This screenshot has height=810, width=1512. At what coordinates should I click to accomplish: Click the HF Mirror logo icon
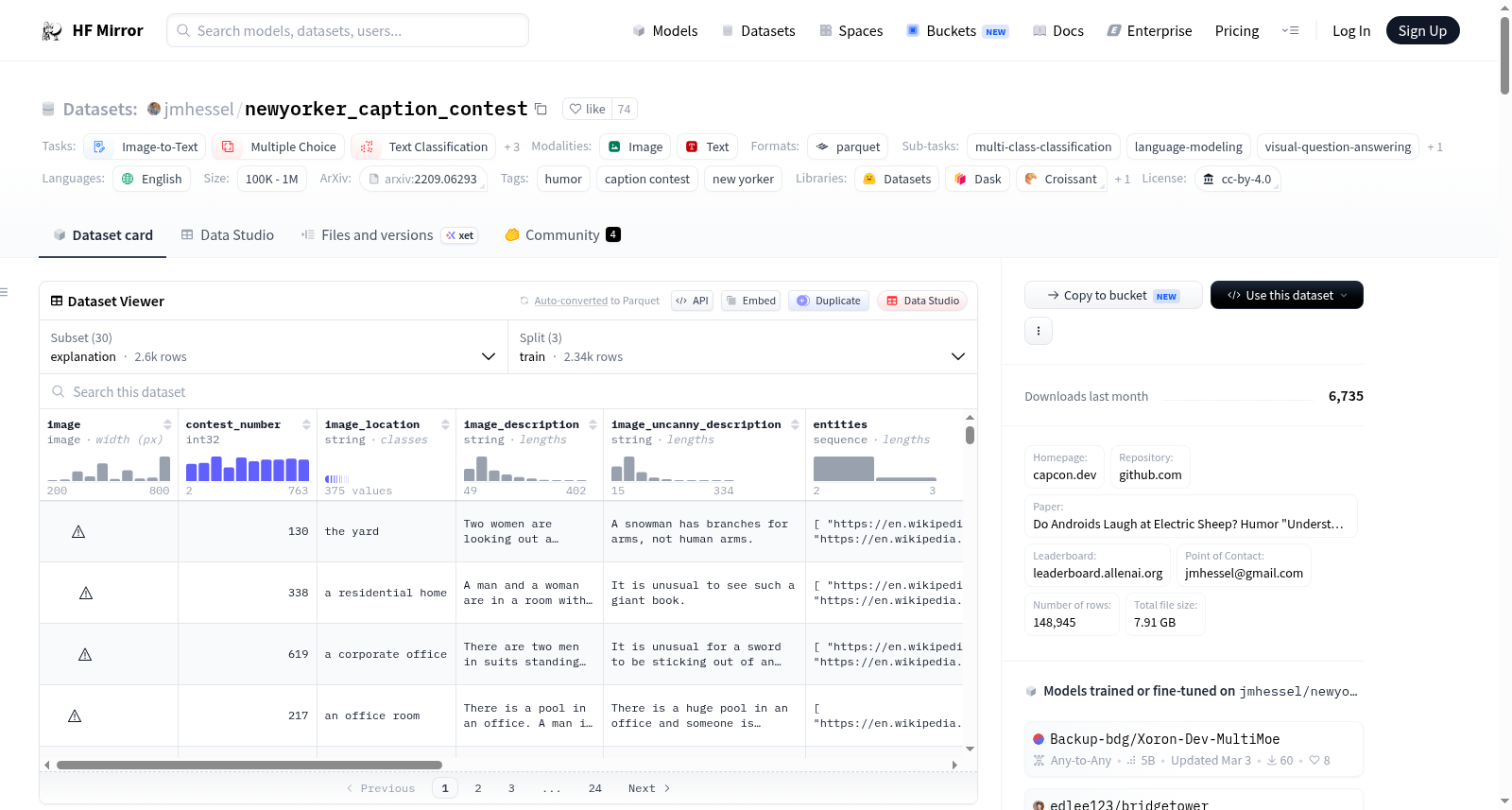click(52, 31)
